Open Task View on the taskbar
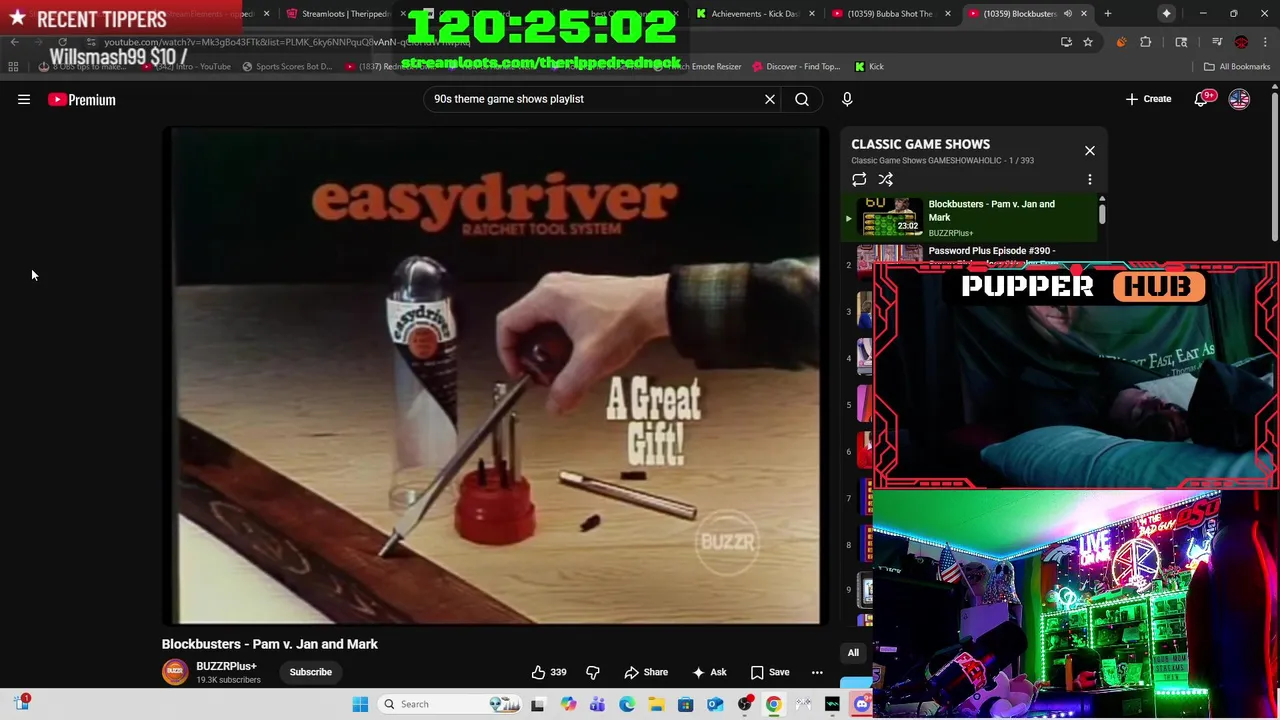 [x=537, y=704]
